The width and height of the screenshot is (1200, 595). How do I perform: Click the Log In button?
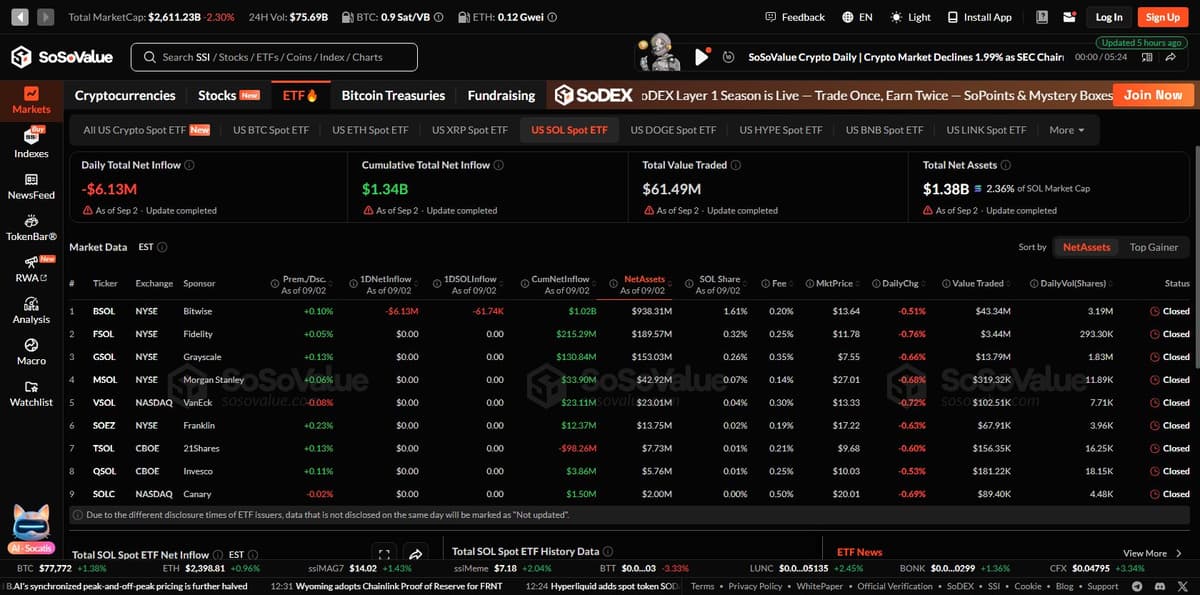coord(1109,17)
